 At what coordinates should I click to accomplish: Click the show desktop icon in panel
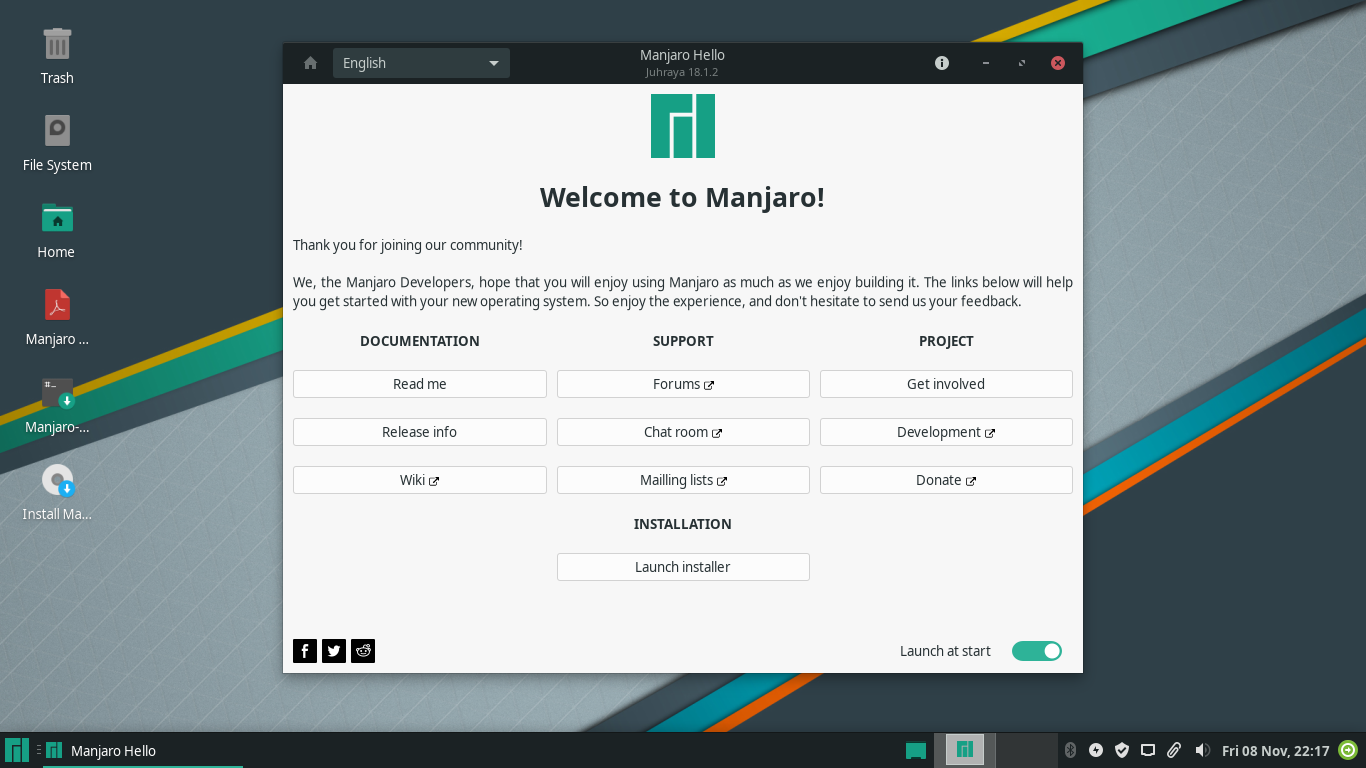[915, 750]
